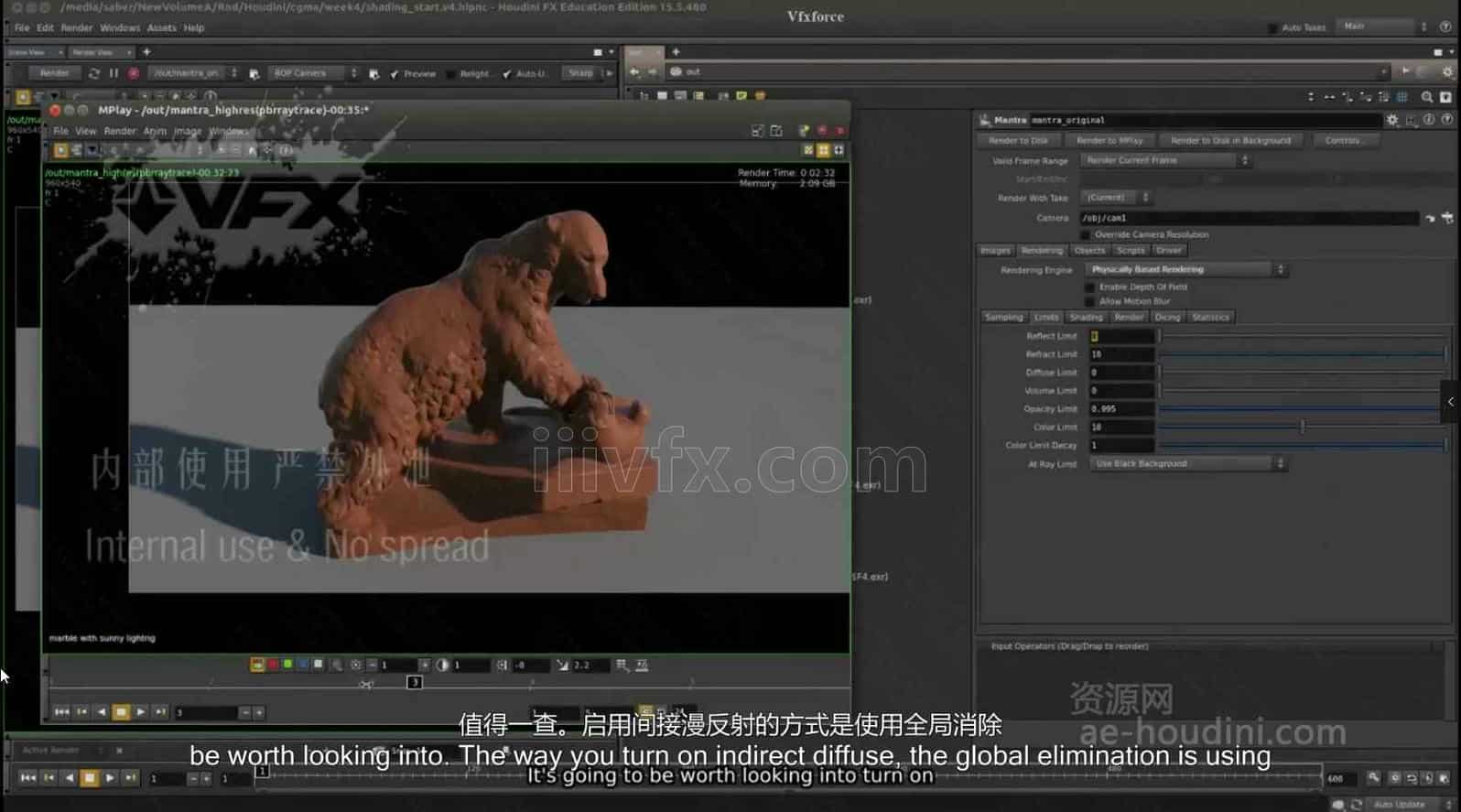The image size is (1461, 812).
Task: Pause the render in Render View toolbar
Action: coord(114,73)
